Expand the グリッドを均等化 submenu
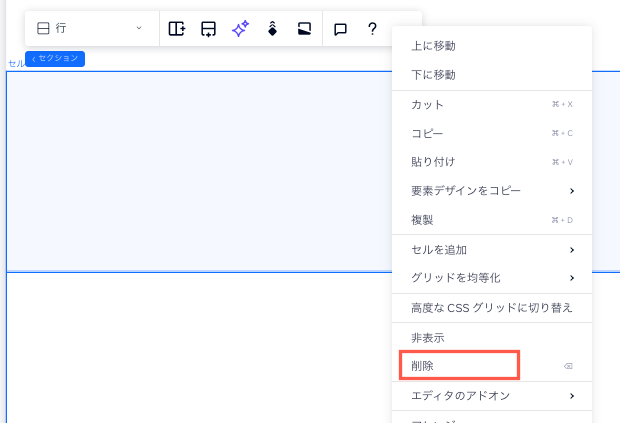 [492, 278]
